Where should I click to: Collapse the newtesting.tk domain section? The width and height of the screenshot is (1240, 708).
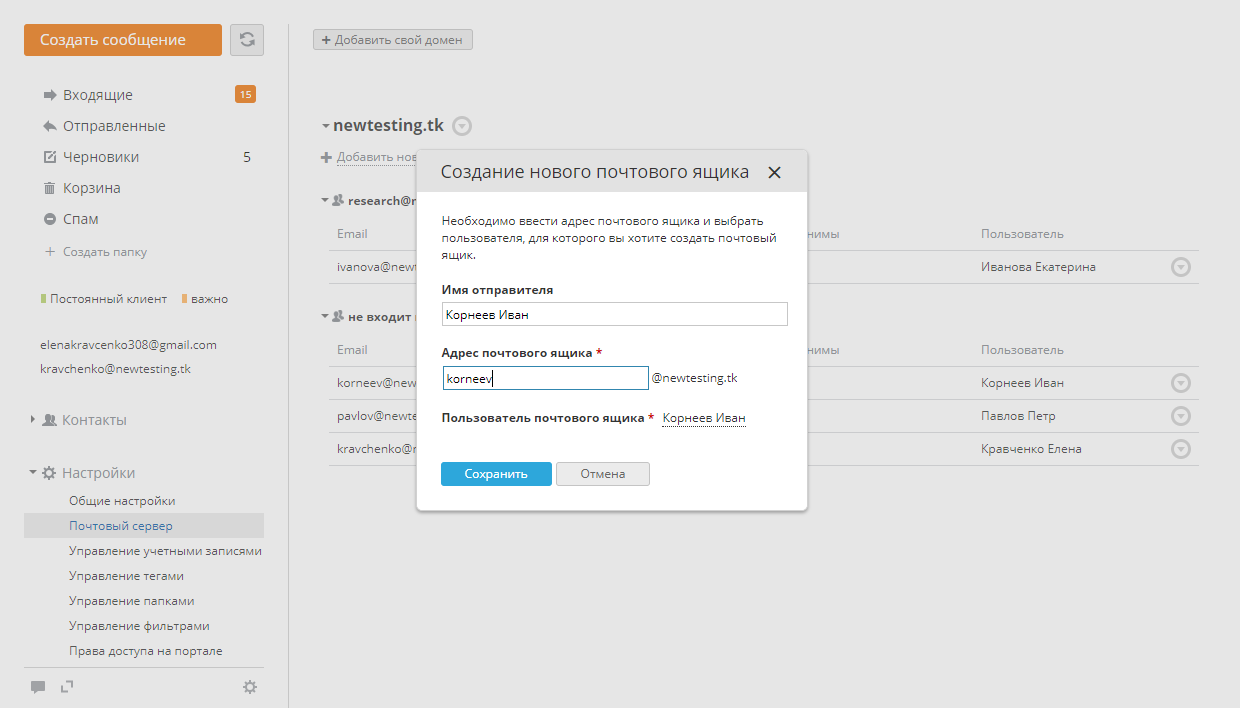pos(325,127)
